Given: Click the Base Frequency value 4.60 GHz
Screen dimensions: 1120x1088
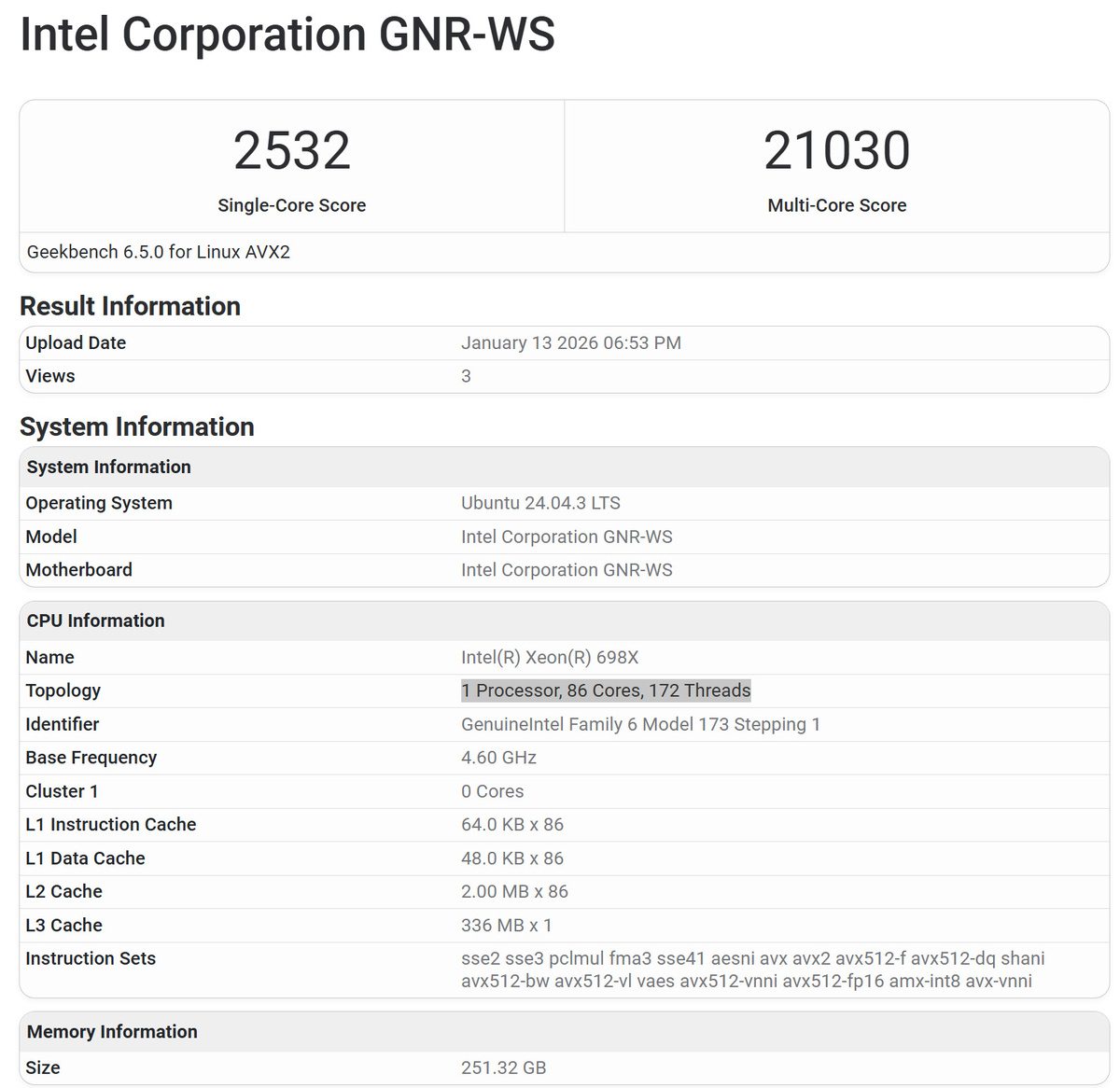Looking at the screenshot, I should pos(498,757).
